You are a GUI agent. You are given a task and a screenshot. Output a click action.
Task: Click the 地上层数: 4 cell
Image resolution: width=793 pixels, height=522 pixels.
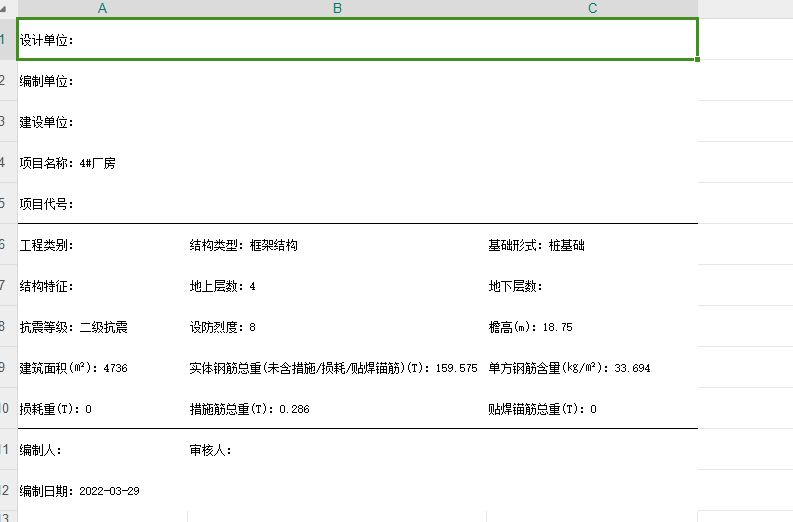coord(337,286)
